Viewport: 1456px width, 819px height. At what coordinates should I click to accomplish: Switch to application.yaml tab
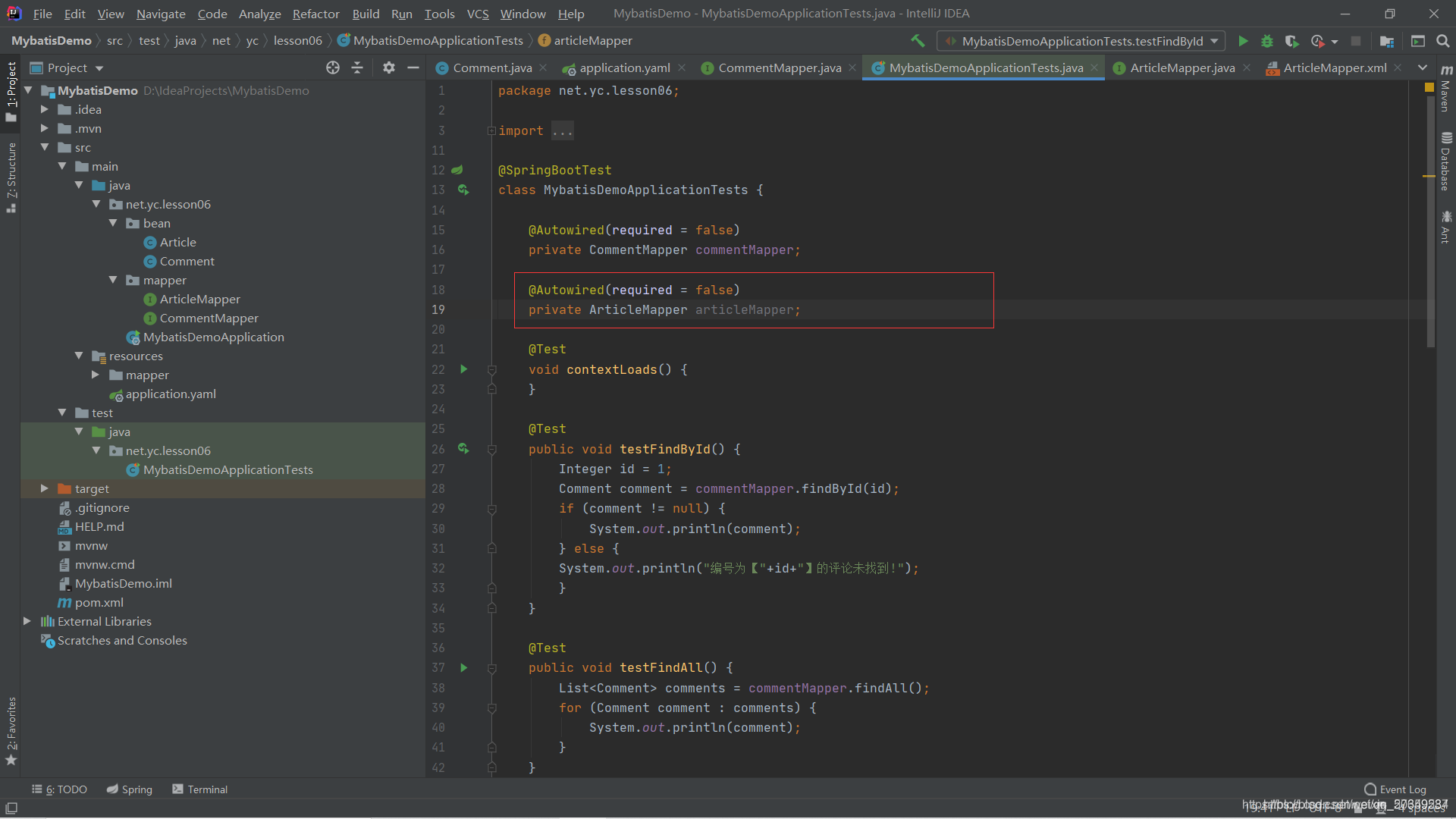point(624,67)
